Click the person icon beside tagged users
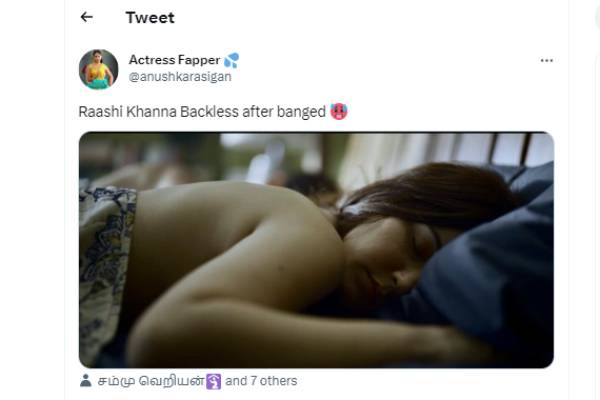This screenshot has height=400, width=600. point(86,380)
